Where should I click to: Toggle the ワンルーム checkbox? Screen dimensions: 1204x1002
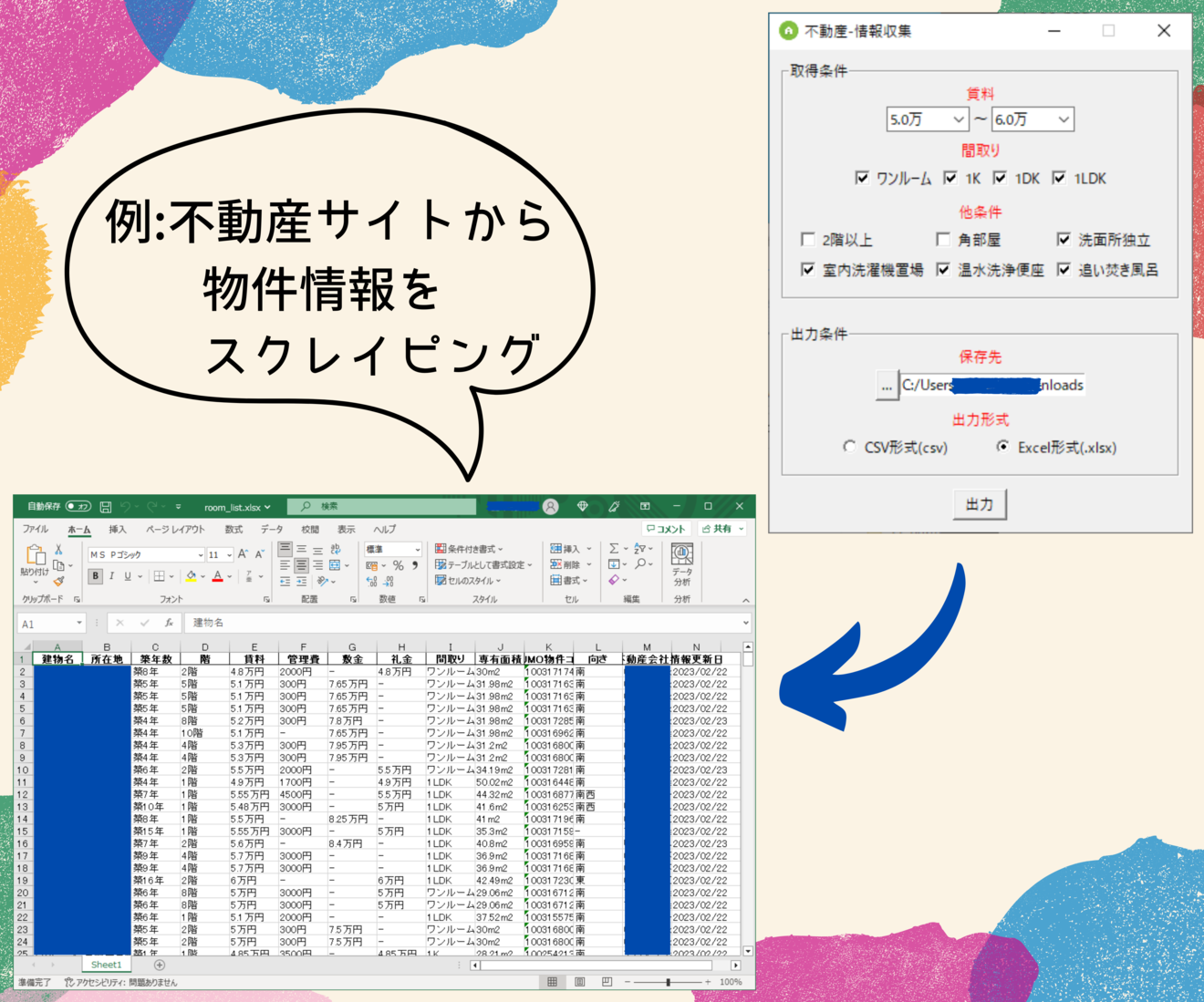[862, 178]
